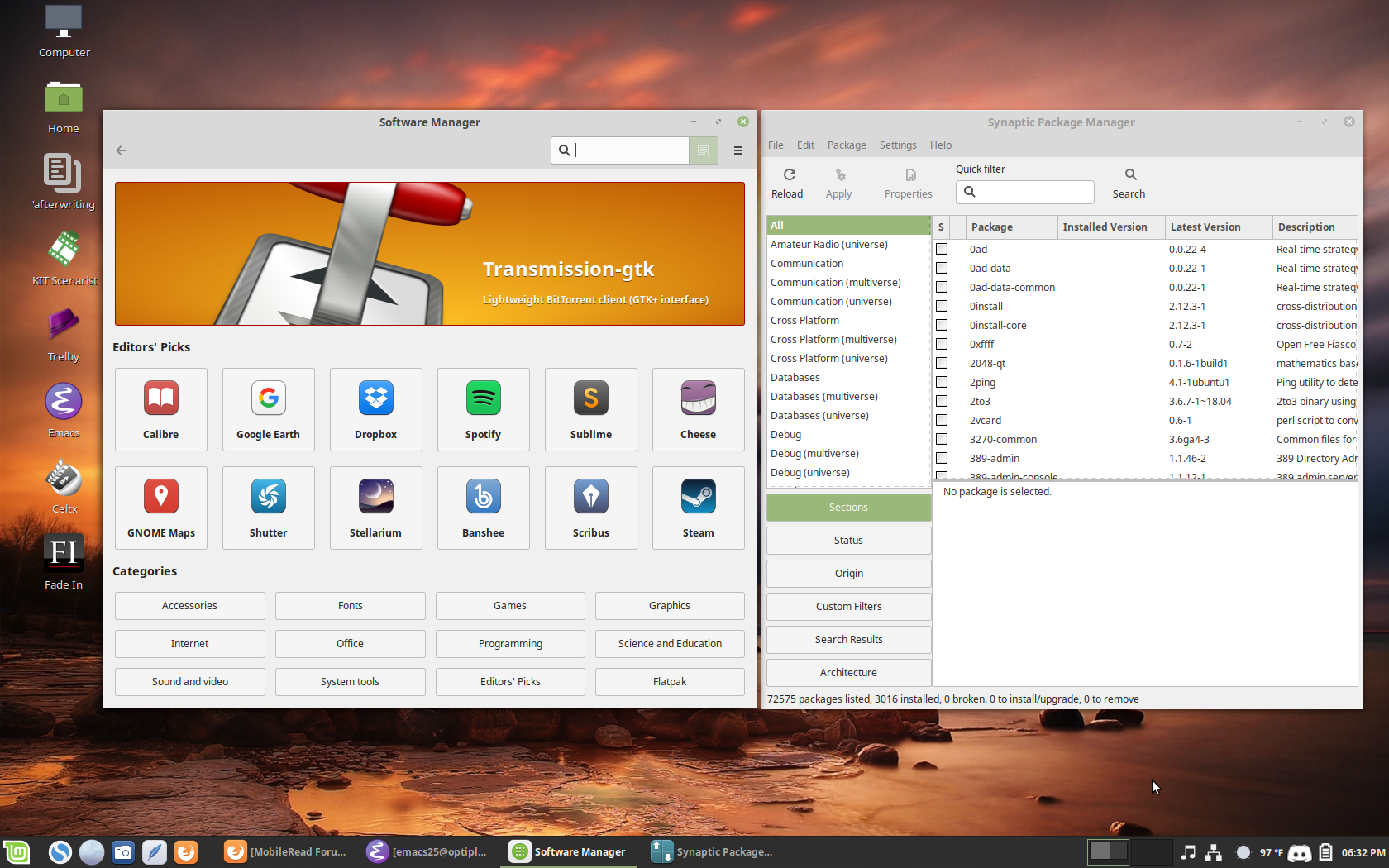Open the Steam app tile
Viewport: 1389px width, 868px height.
(x=699, y=508)
